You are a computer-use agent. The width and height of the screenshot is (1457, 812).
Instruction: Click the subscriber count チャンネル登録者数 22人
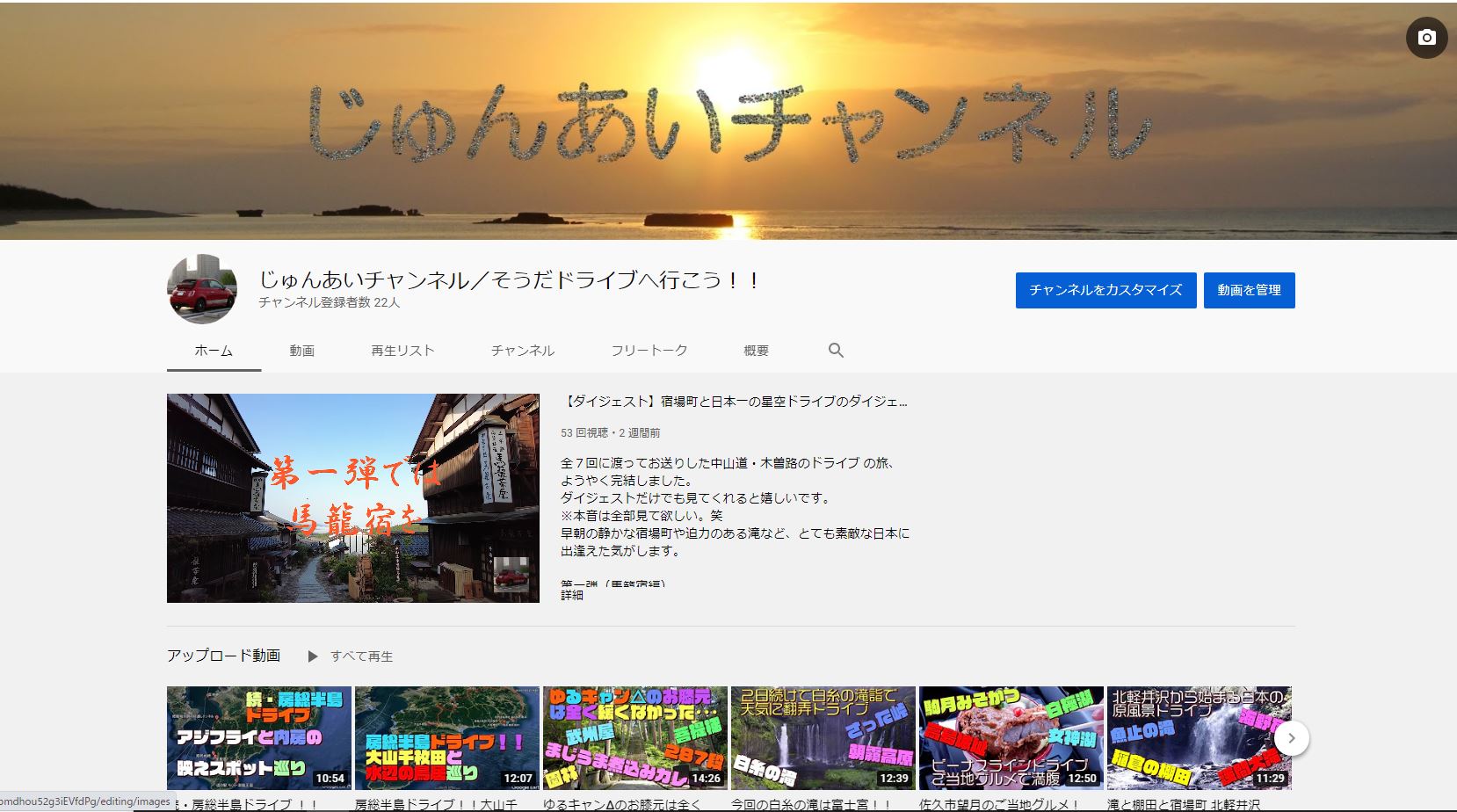click(x=329, y=302)
